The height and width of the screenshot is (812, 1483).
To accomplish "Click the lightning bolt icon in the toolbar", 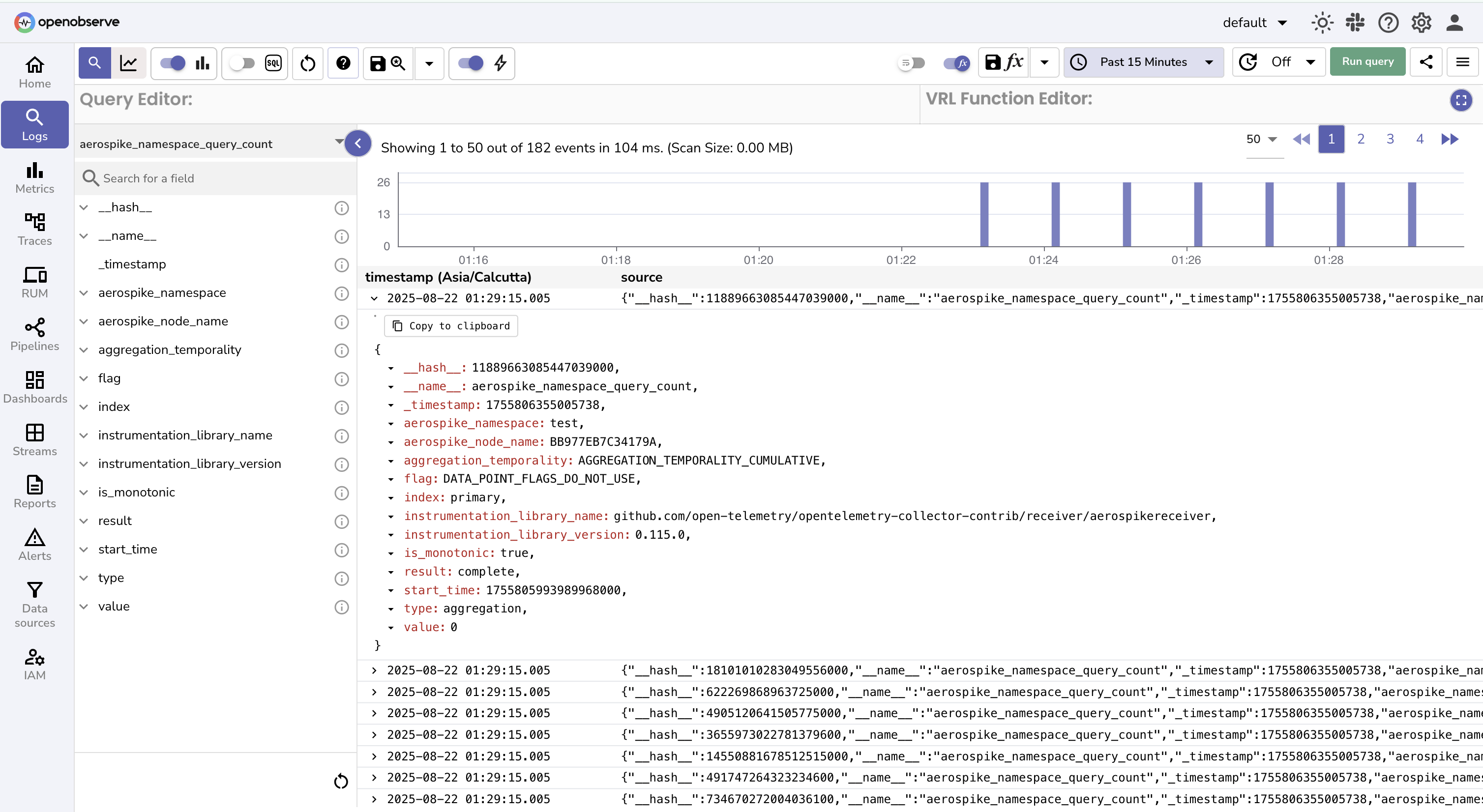I will (x=500, y=63).
